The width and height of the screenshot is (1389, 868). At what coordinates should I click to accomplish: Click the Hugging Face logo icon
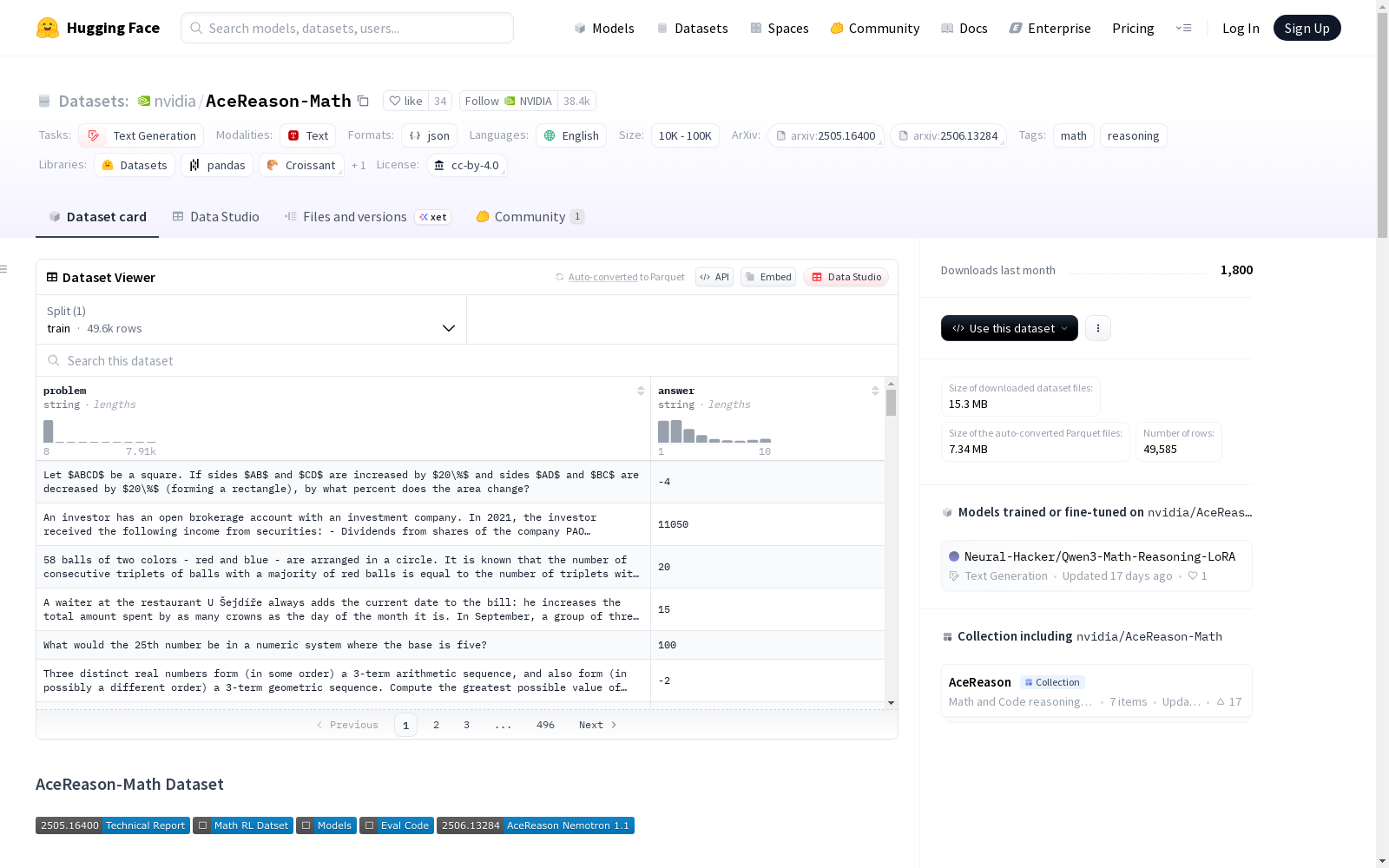tap(48, 28)
